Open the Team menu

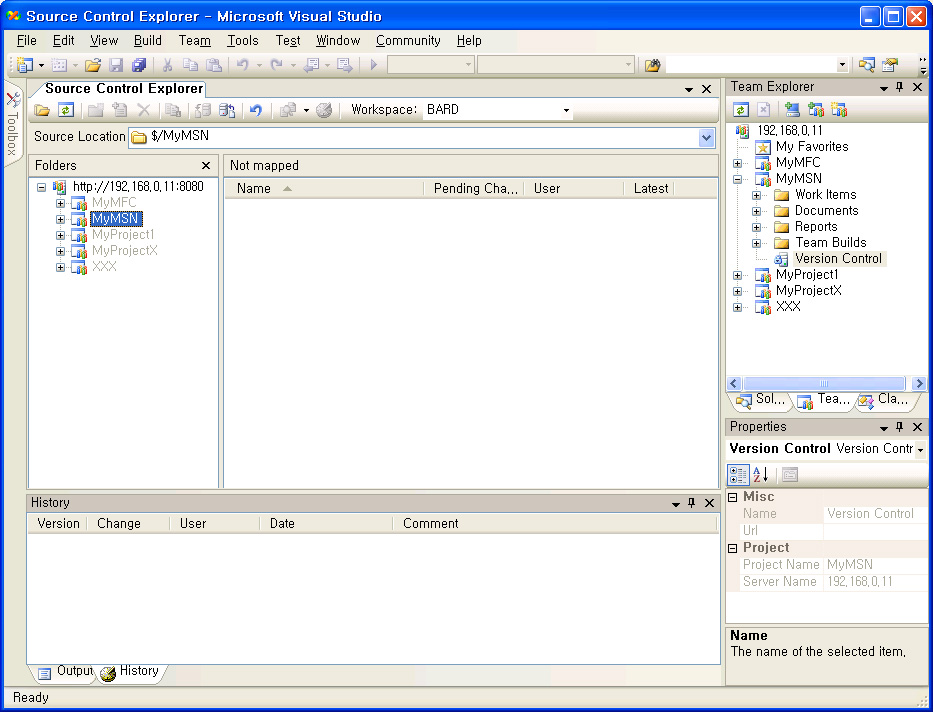click(x=195, y=40)
